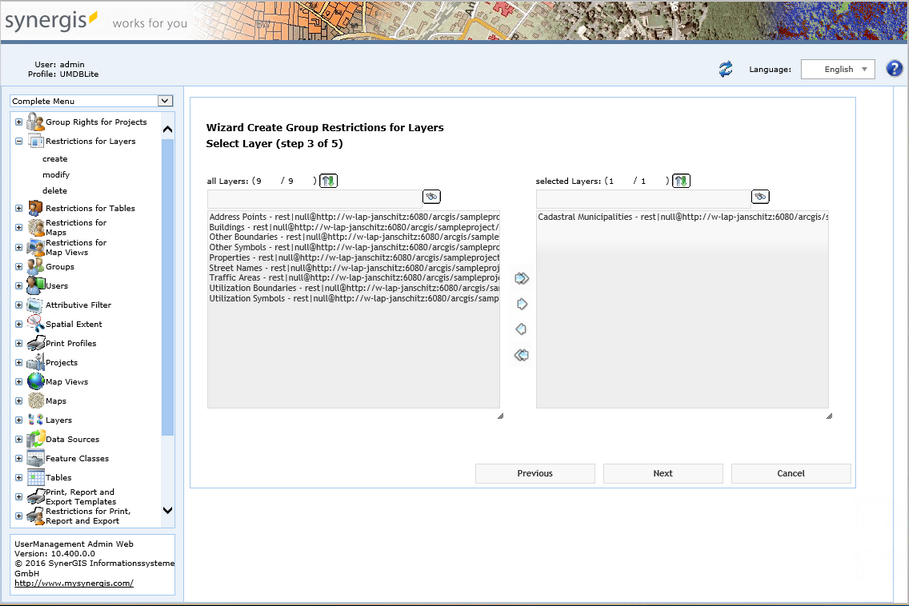
Task: Click the refresh icon near Language selector
Action: (726, 69)
